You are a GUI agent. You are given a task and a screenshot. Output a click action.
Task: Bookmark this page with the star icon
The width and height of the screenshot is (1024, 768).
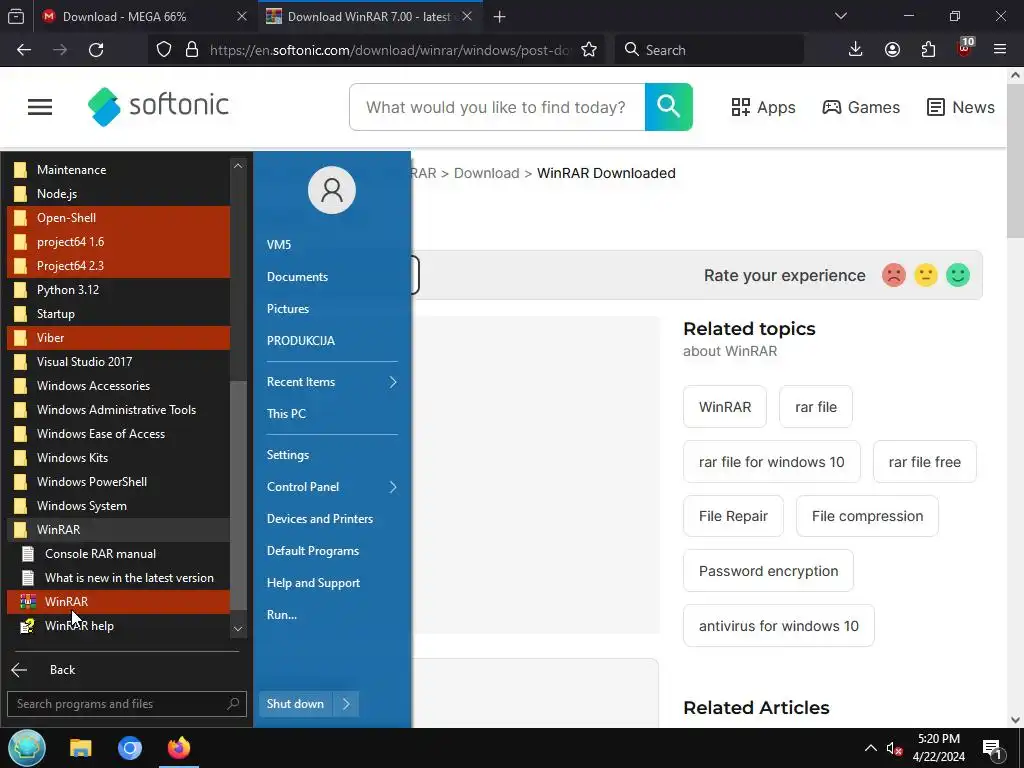click(x=589, y=50)
